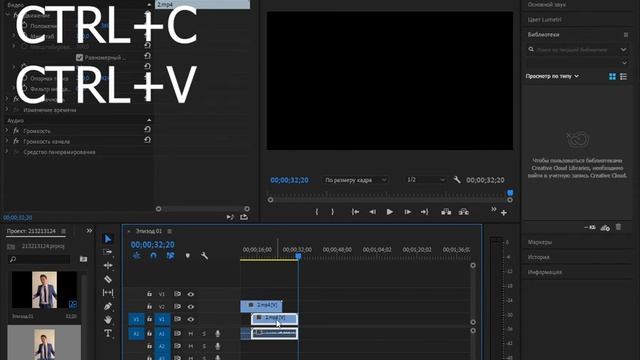Enable voice-over record on A1
This screenshot has height=360, width=640.
pos(218,333)
